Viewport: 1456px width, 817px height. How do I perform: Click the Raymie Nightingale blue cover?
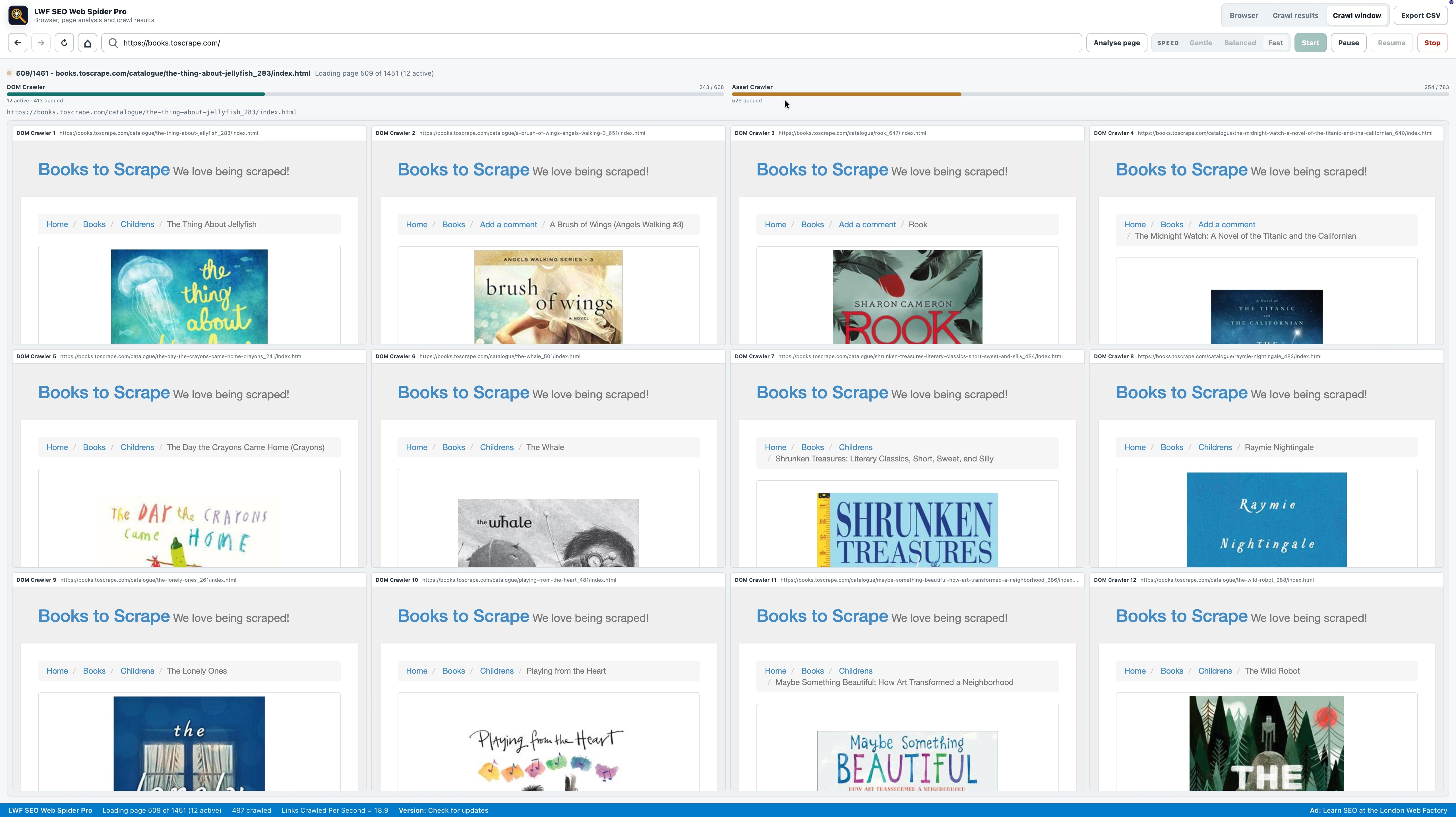[1266, 520]
